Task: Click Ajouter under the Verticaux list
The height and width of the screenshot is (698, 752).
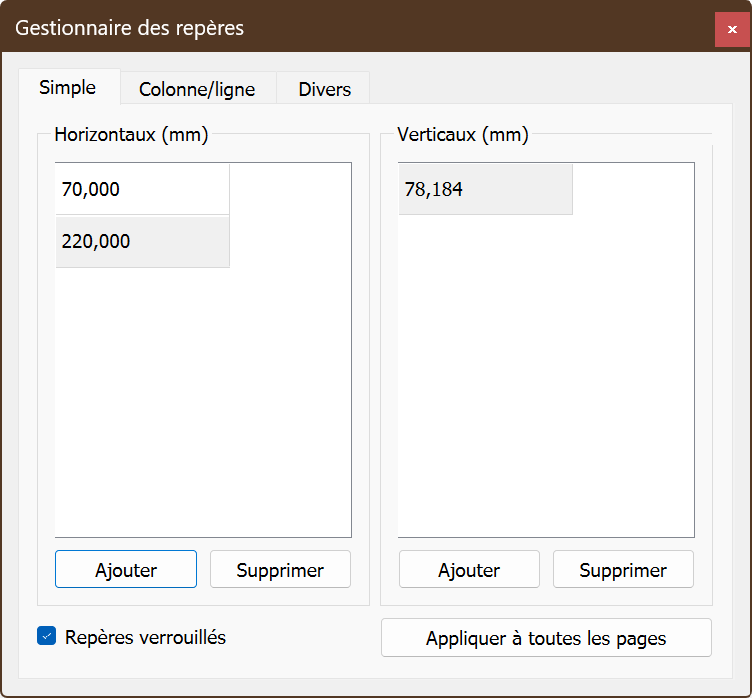Action: [x=469, y=570]
